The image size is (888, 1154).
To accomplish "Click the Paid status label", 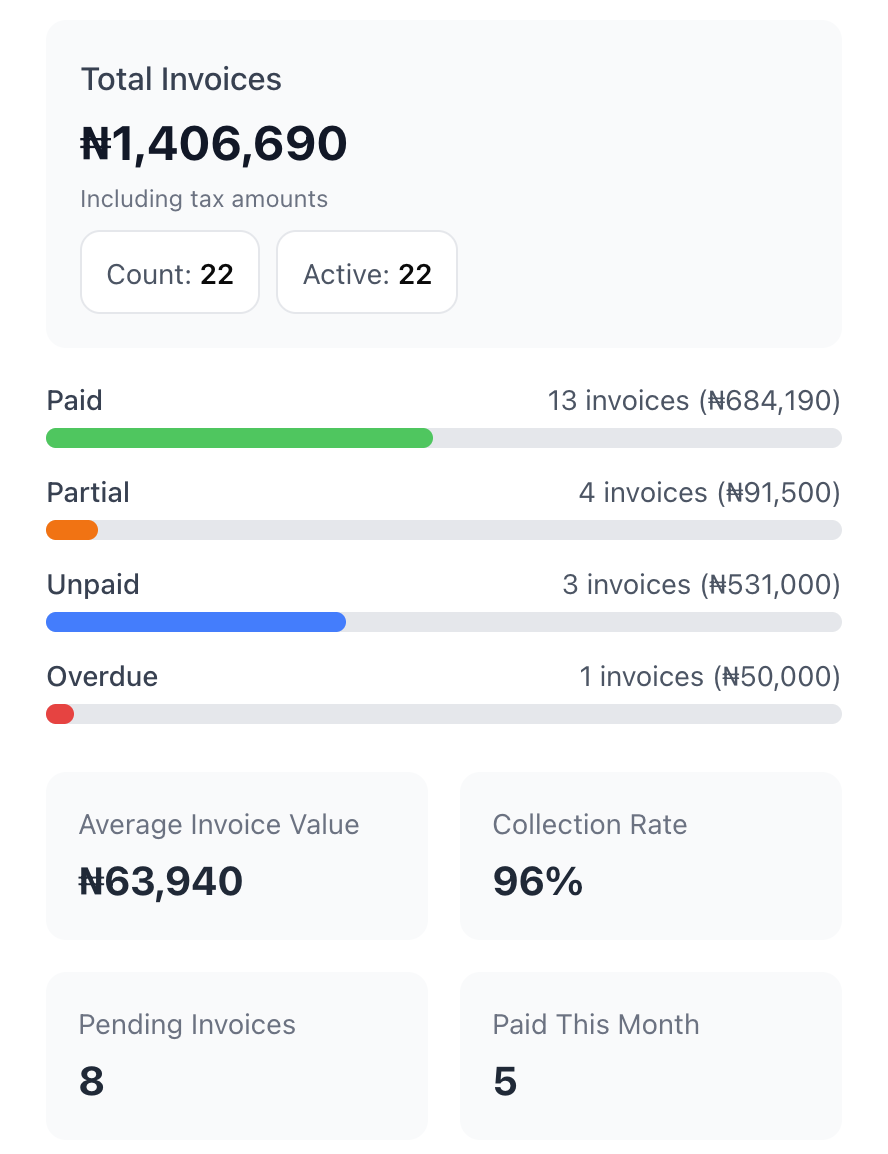I will (74, 400).
